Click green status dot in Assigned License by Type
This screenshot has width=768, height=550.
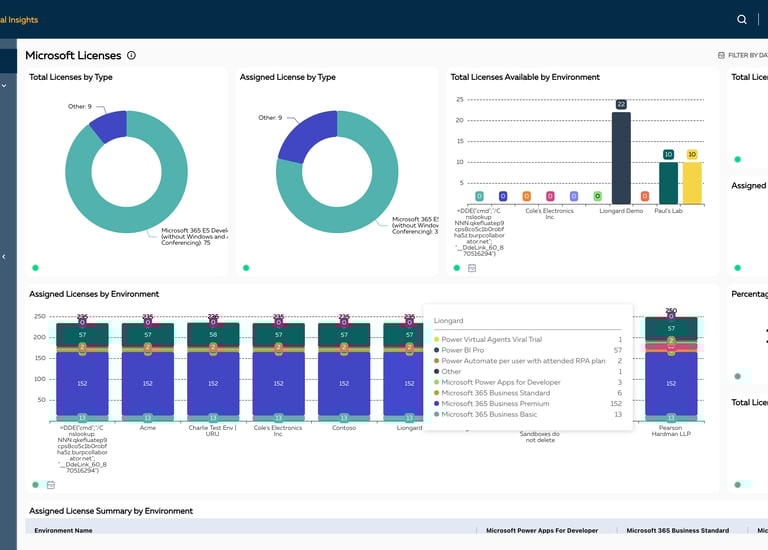[246, 268]
